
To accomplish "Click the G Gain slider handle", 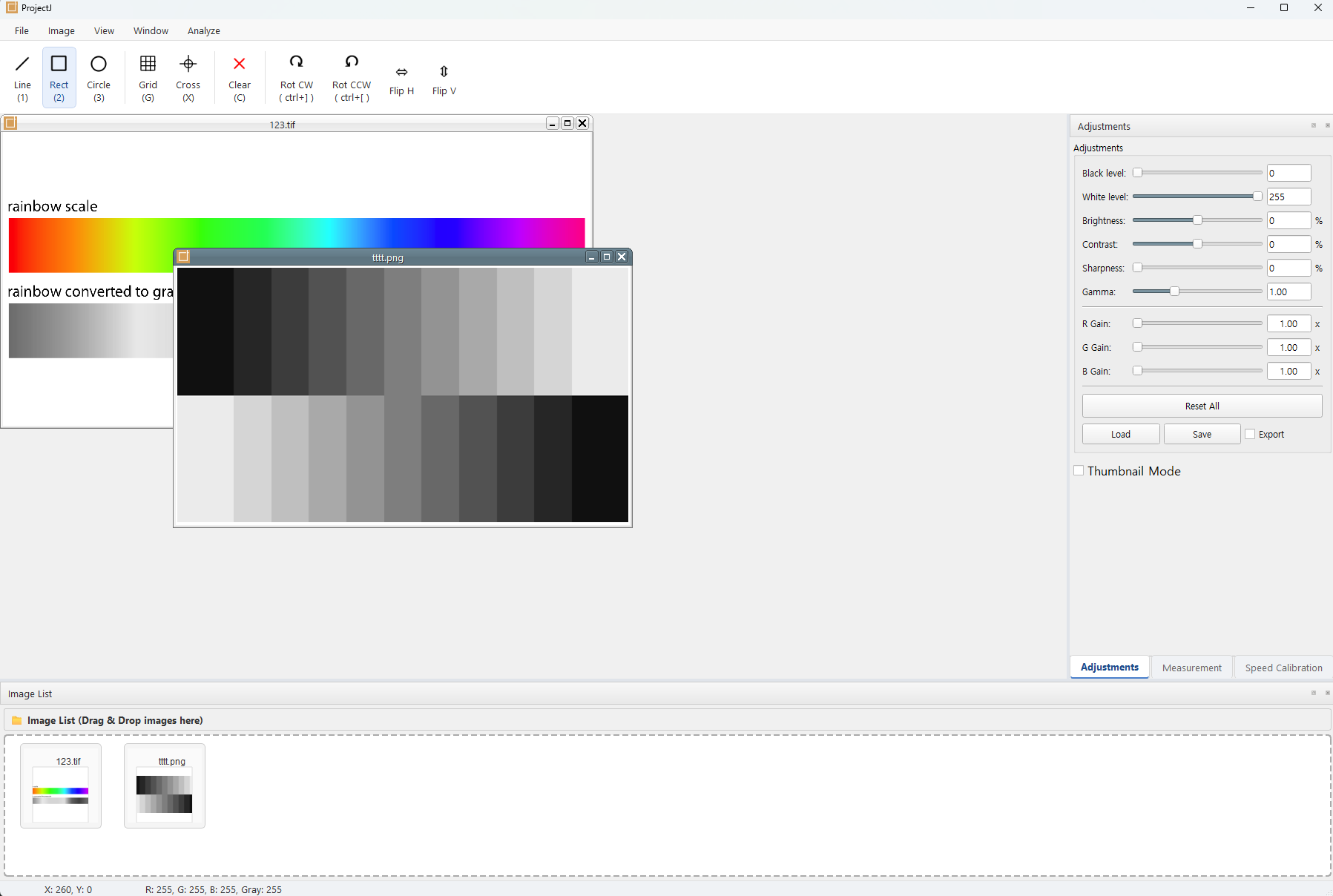I will [1137, 347].
